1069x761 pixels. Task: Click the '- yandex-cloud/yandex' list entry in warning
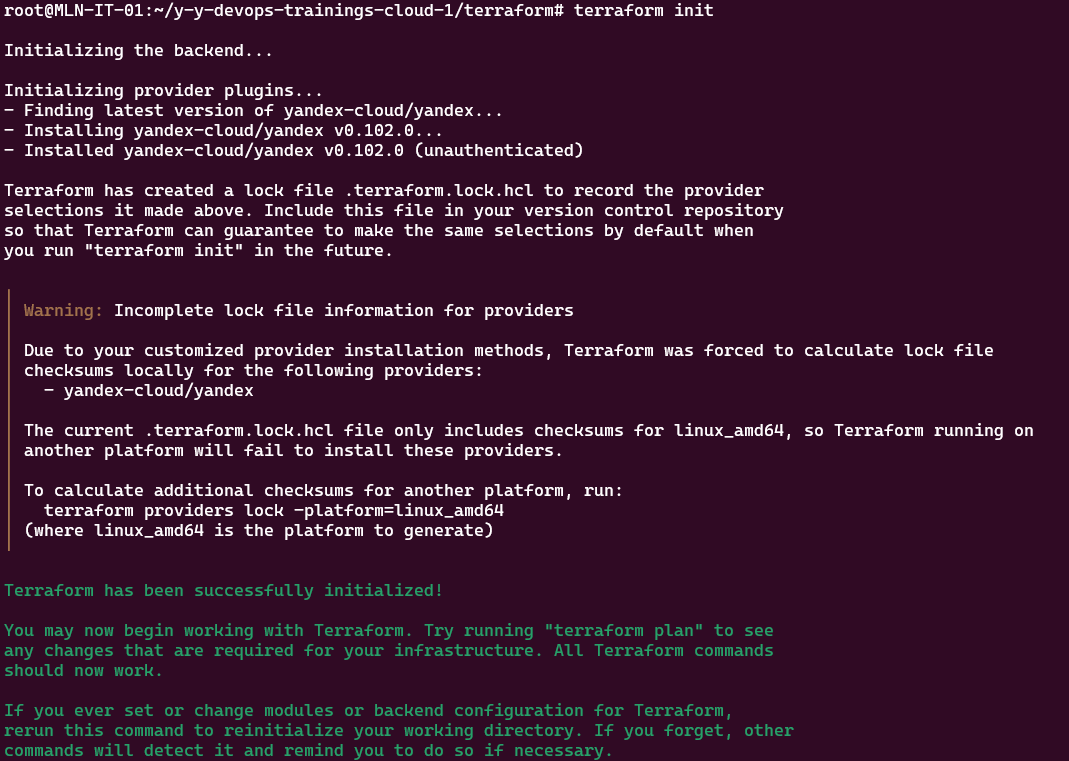(149, 390)
